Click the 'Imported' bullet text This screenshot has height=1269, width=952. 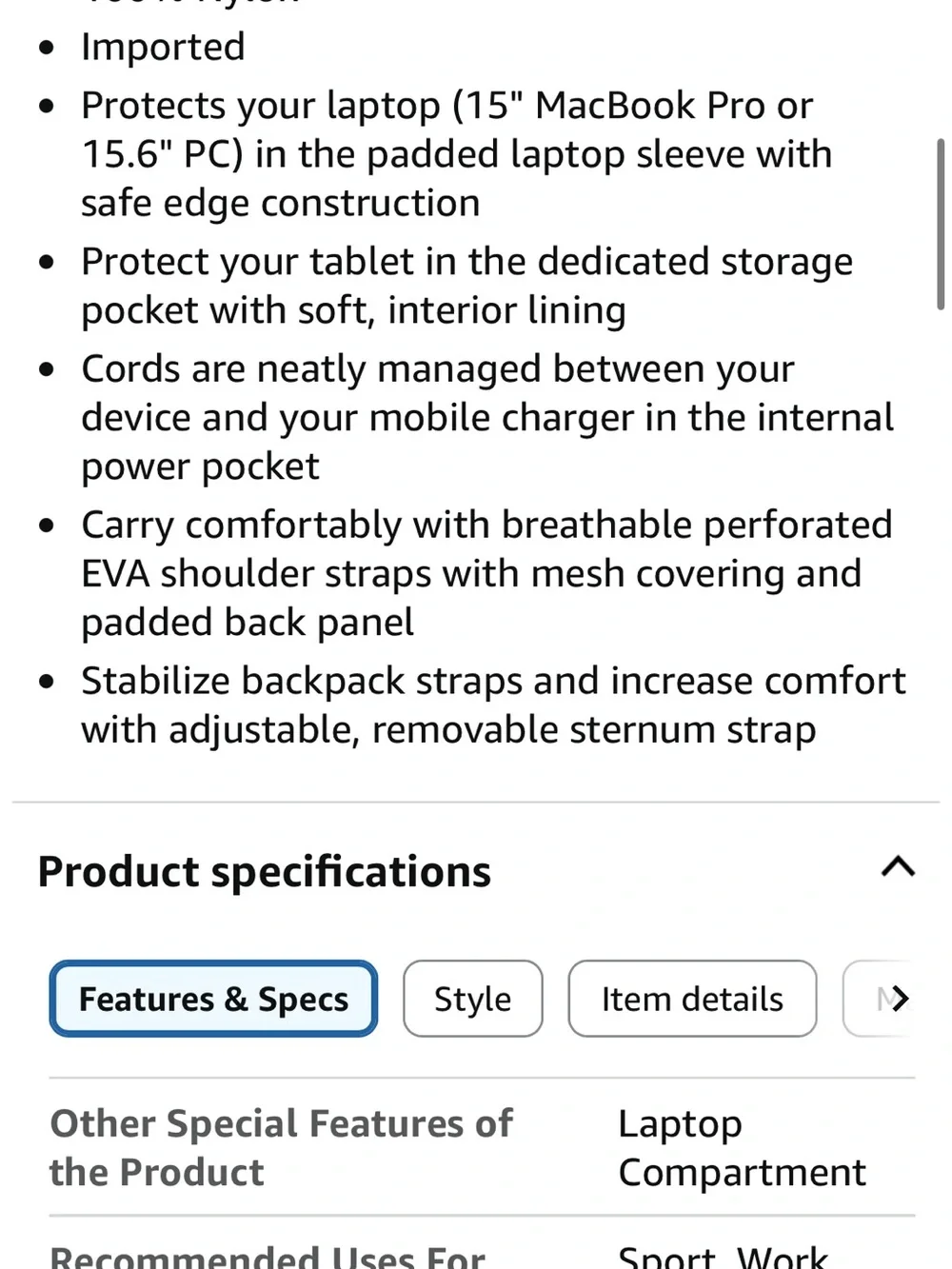163,47
